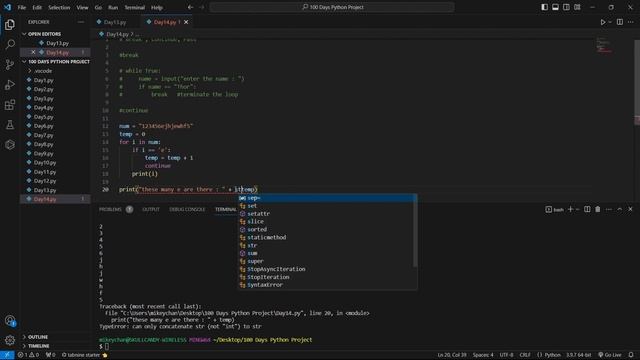Open the run button dropdown arrow
Image resolution: width=640 pixels, height=360 pixels.
tap(610, 22)
